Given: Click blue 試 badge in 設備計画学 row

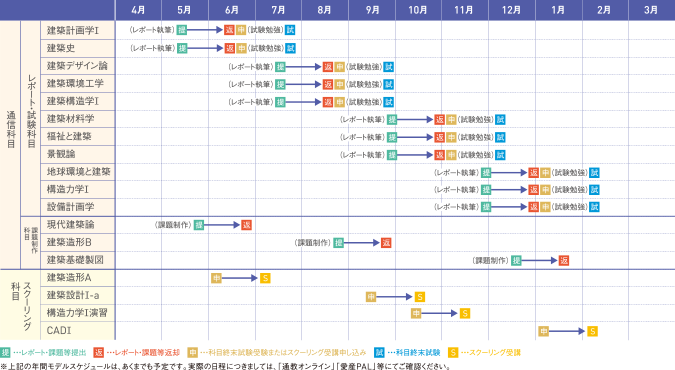Looking at the screenshot, I should click(x=594, y=207).
